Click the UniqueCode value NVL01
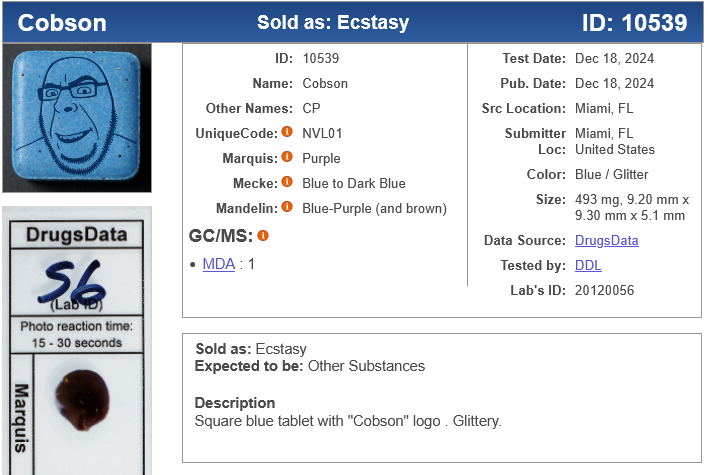This screenshot has height=475, width=708. coord(323,133)
